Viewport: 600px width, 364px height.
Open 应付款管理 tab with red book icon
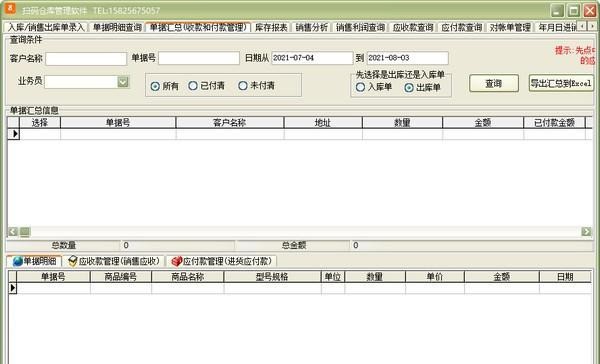pos(222,261)
